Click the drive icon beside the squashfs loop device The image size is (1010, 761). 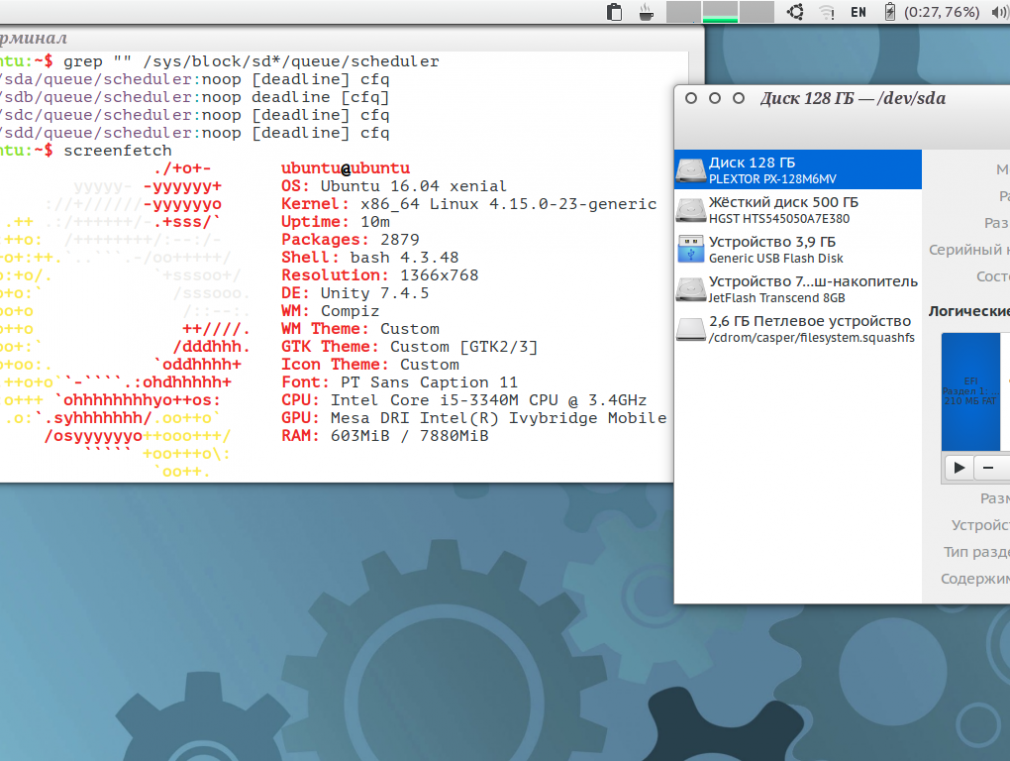tap(691, 329)
